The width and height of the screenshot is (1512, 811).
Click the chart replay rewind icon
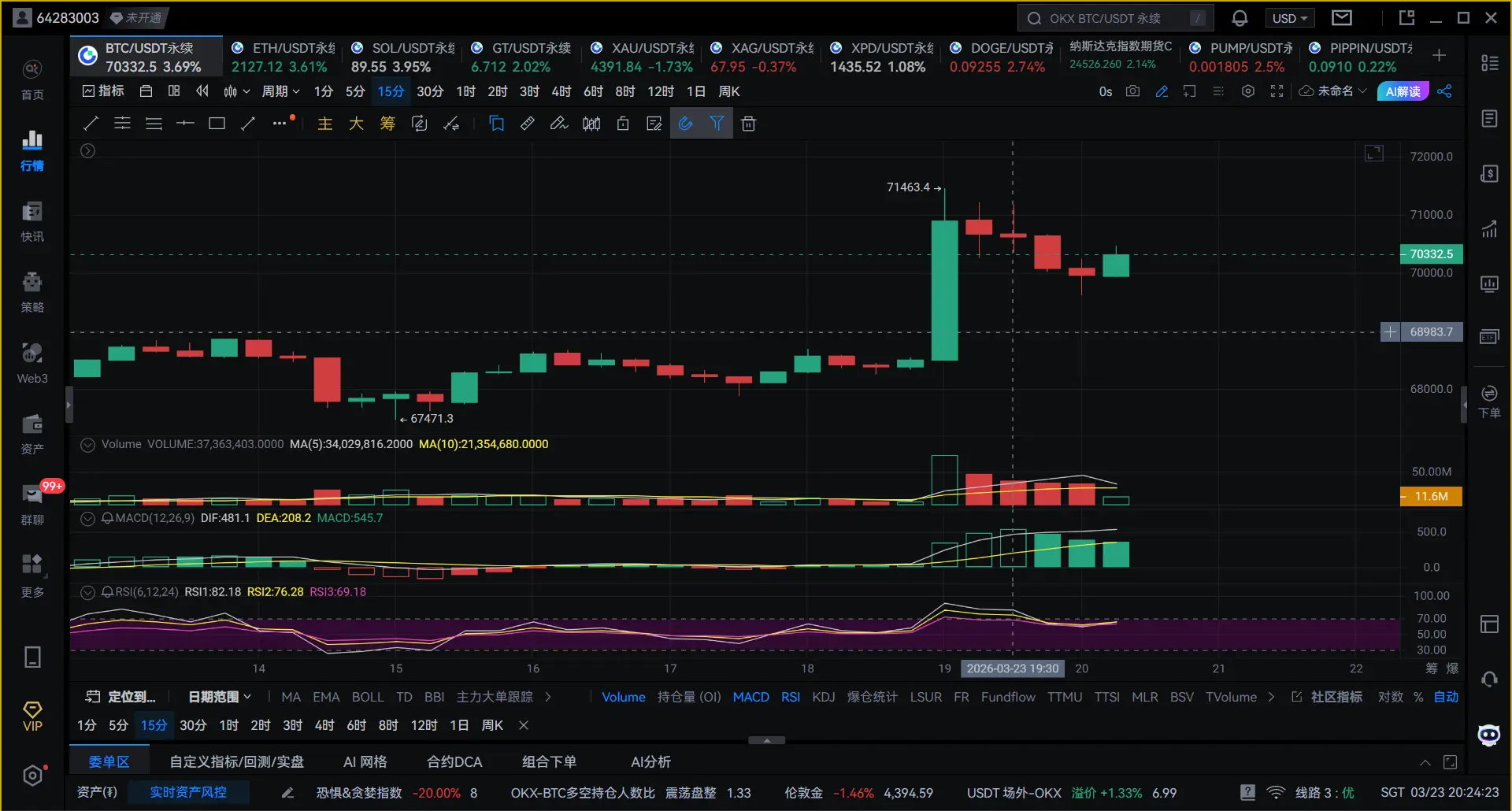point(202,91)
